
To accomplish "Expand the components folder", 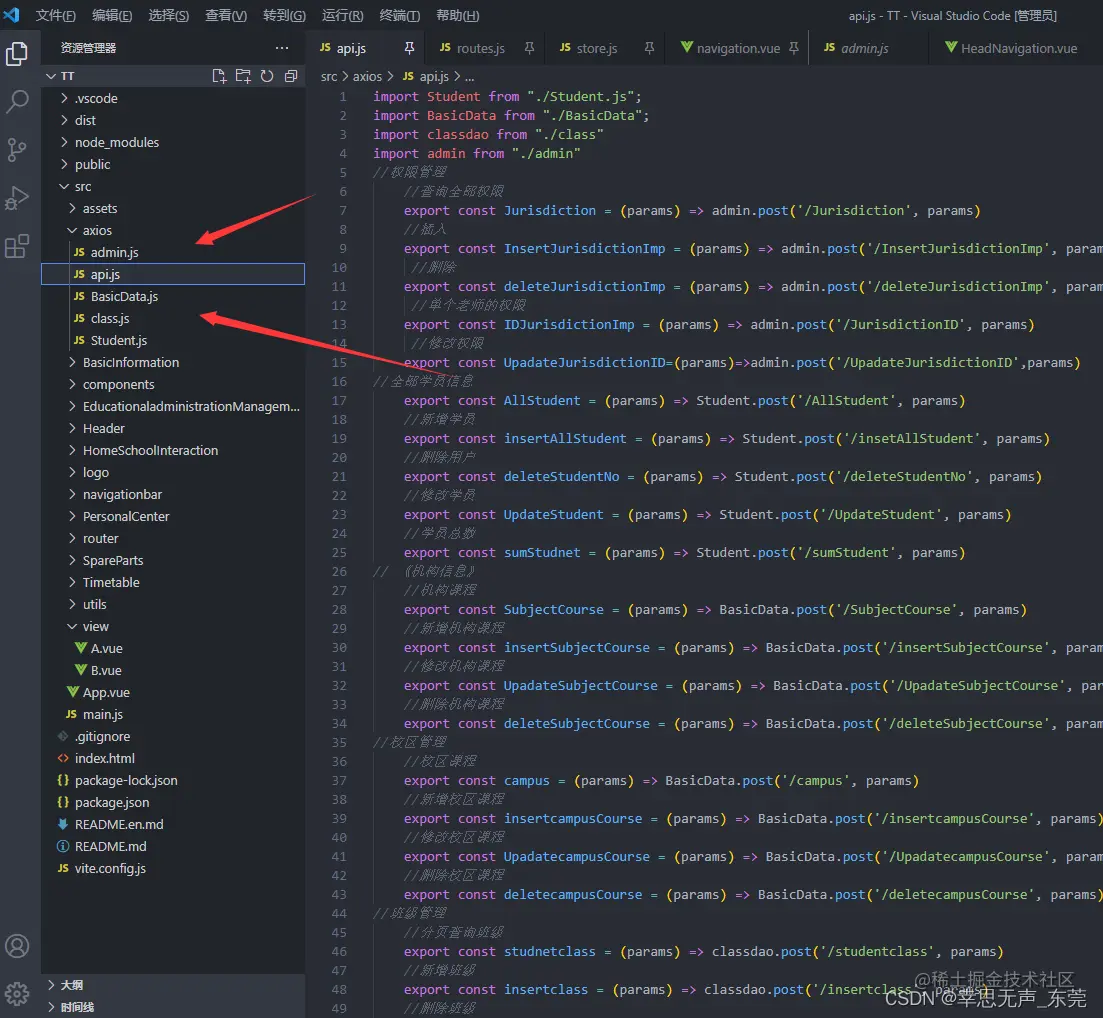I will point(173,384).
